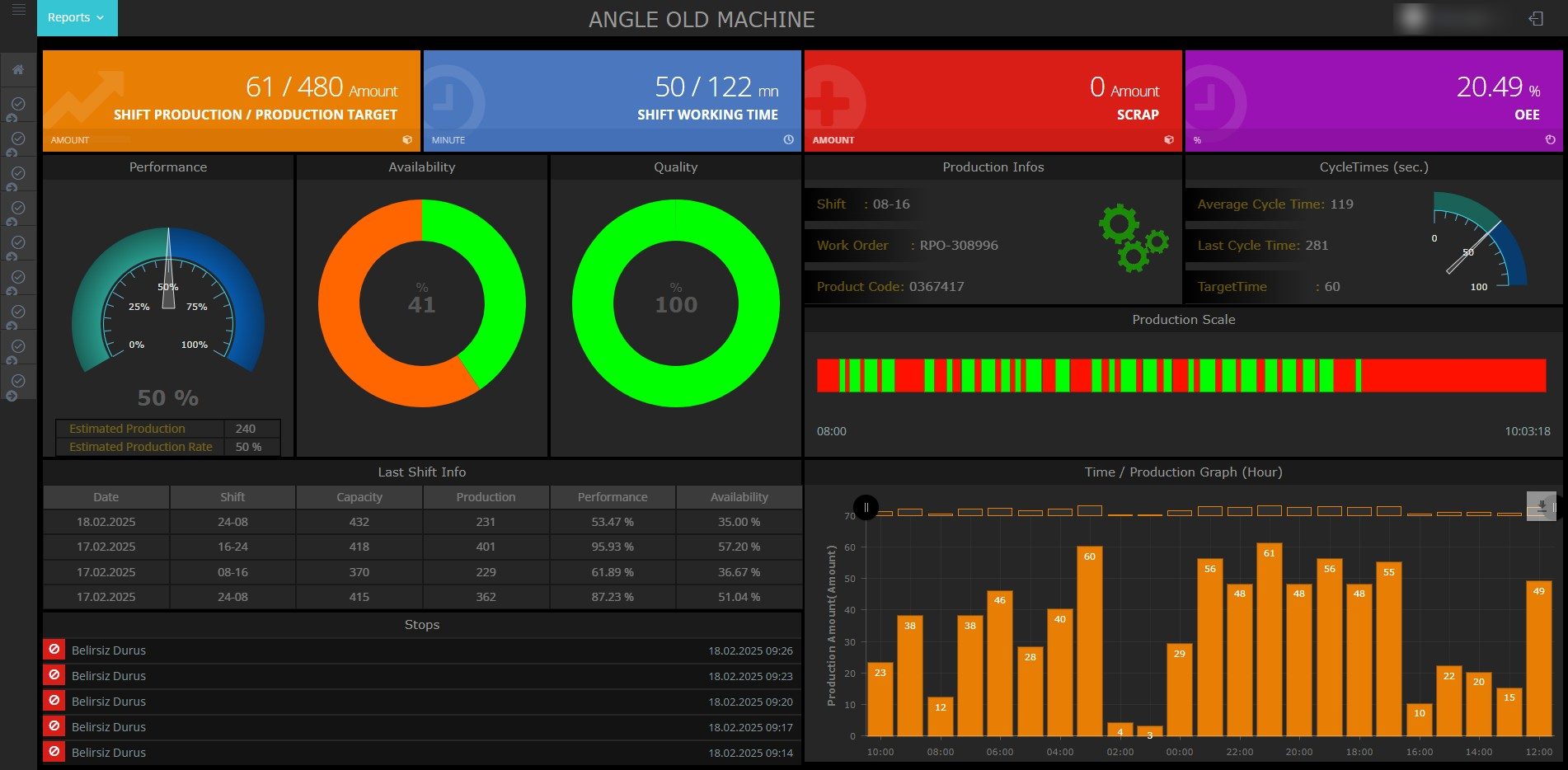
Task: Click the topmost check-circle item in the sidebar
Action: tap(18, 105)
